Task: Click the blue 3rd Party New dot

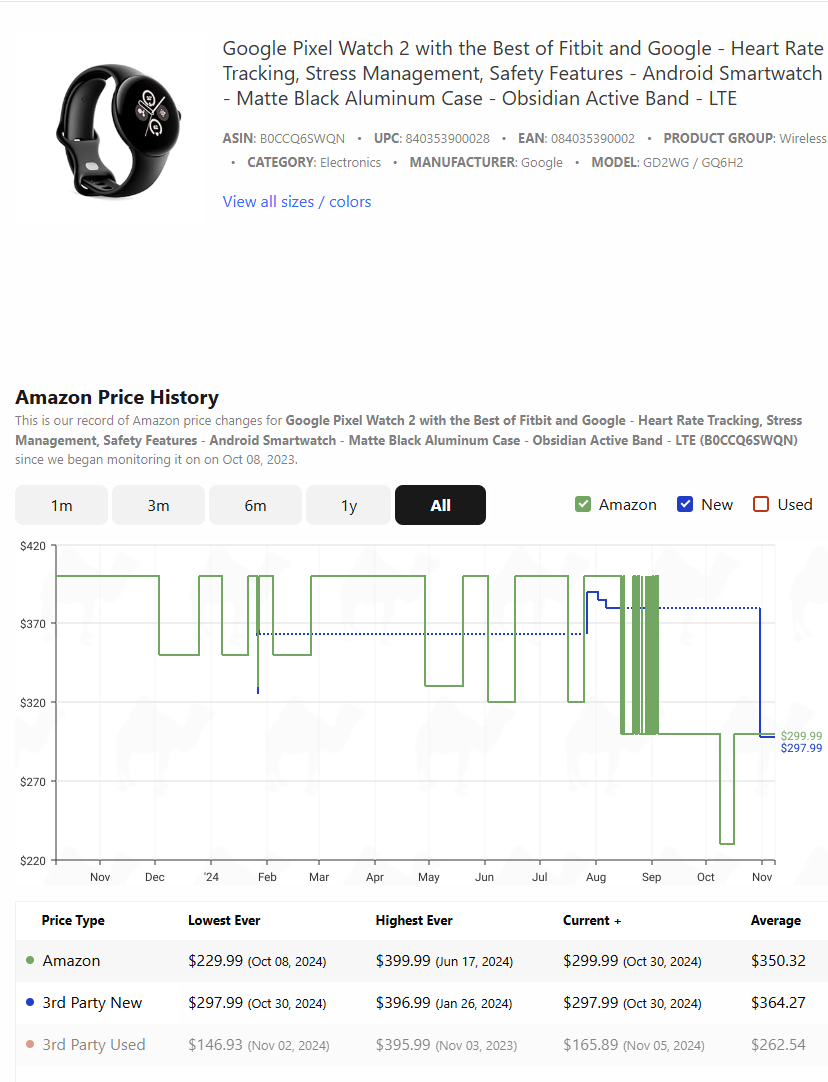Action: click(30, 1002)
